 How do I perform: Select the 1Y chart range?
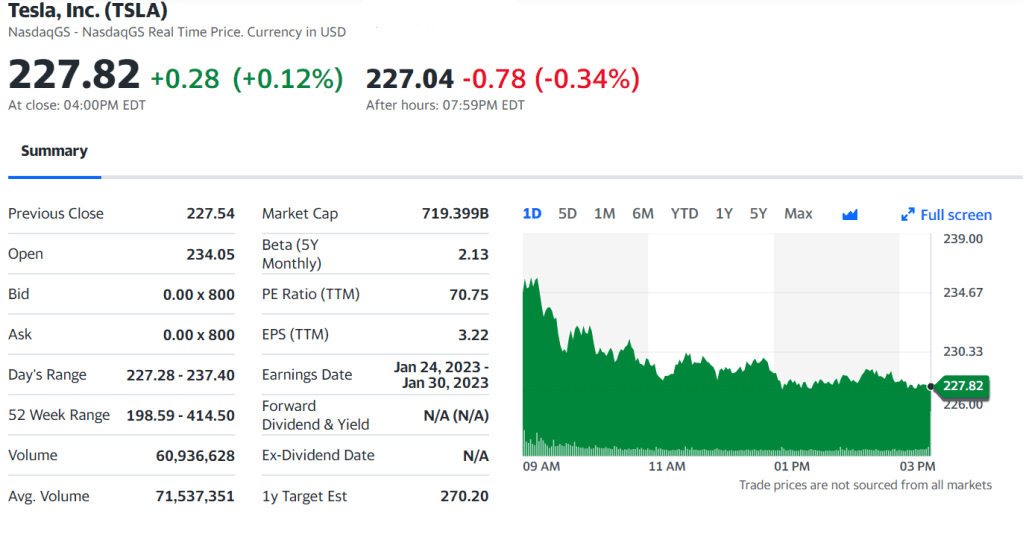tap(724, 214)
